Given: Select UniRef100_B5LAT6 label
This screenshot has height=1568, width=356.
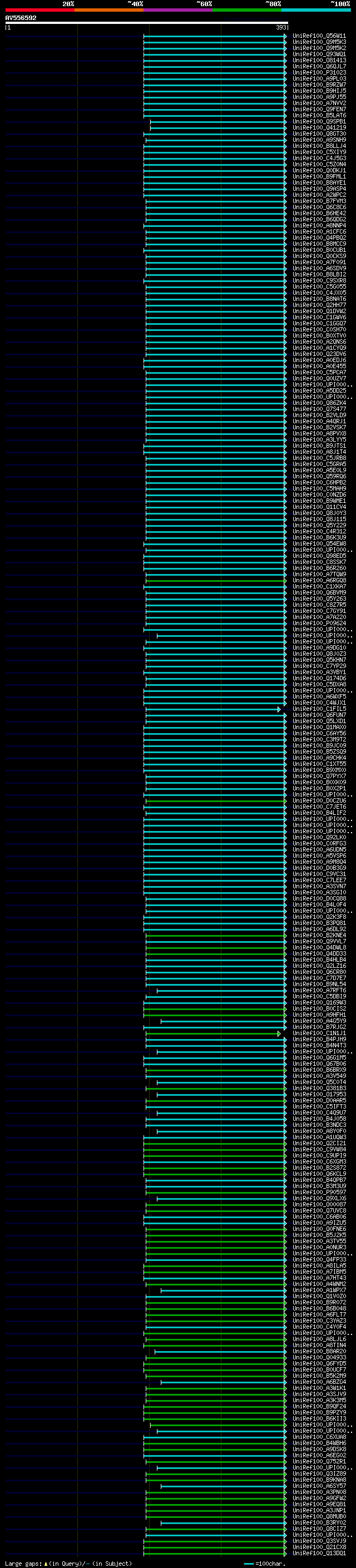Looking at the screenshot, I should click(319, 116).
